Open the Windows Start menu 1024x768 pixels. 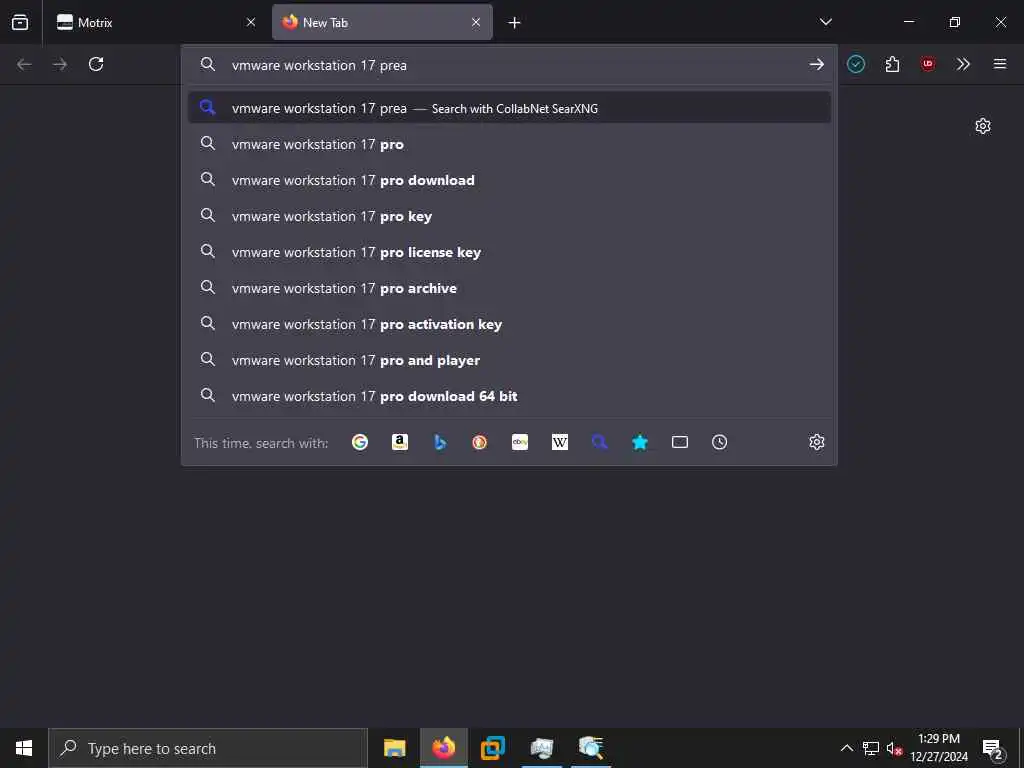(24, 748)
